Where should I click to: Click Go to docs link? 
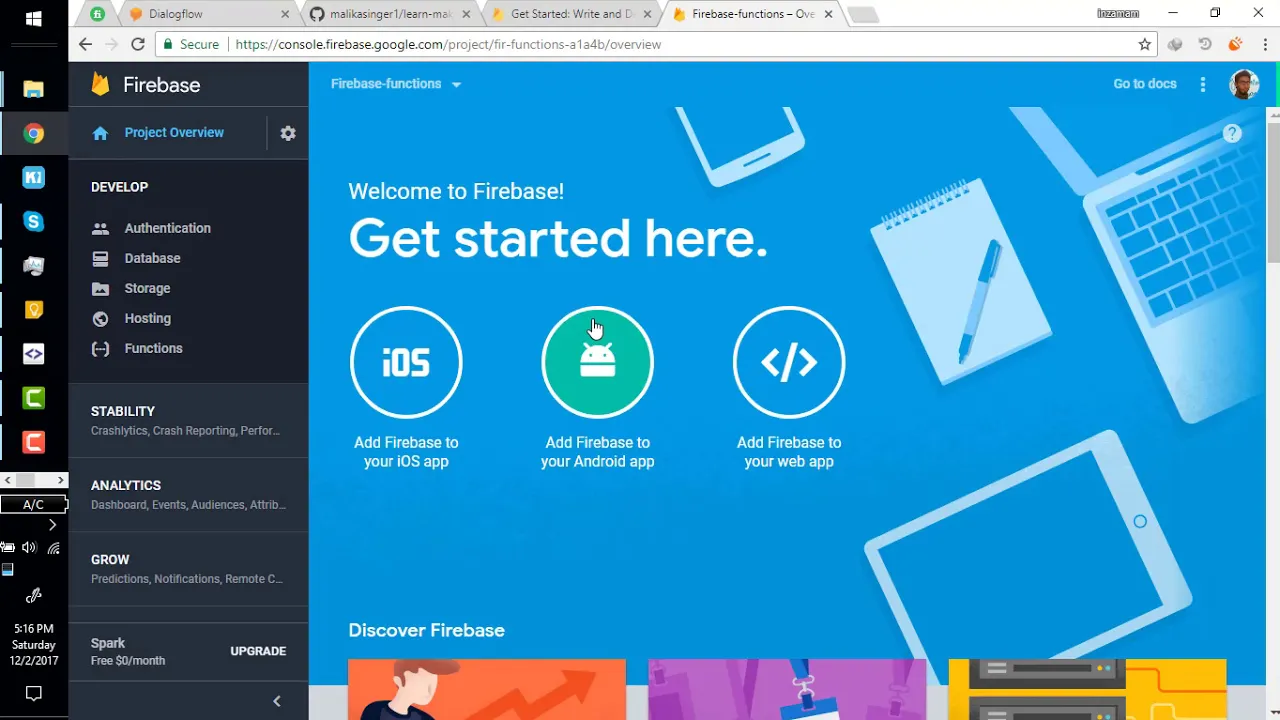(1145, 84)
